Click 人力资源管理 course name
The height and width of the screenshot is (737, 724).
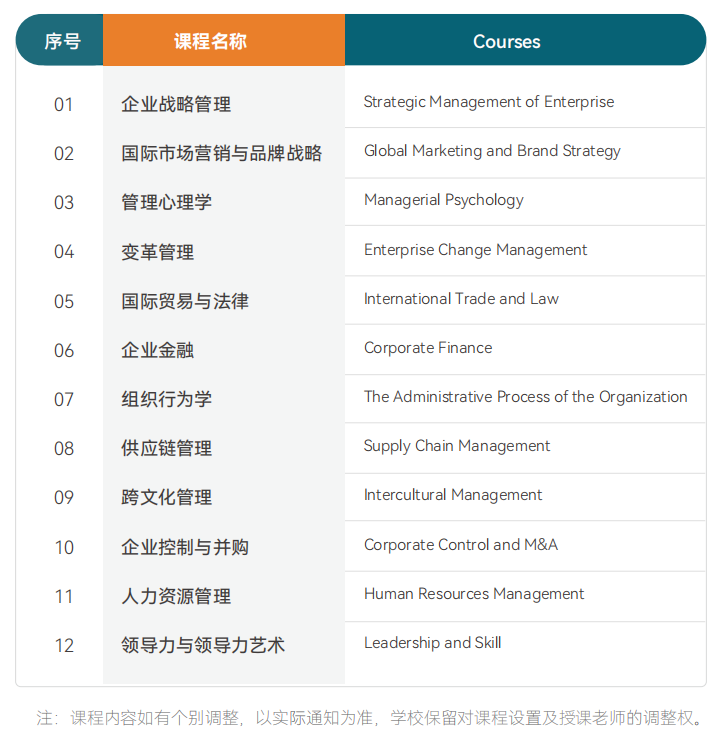click(176, 596)
